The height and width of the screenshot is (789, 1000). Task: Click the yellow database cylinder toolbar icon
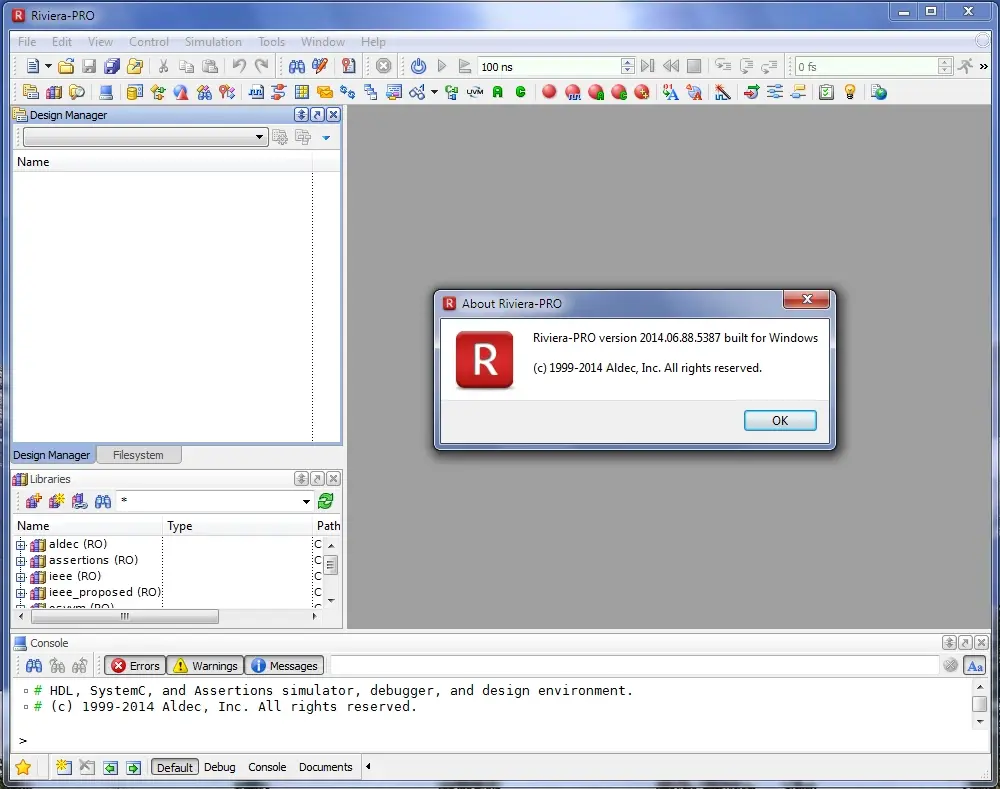click(x=135, y=92)
